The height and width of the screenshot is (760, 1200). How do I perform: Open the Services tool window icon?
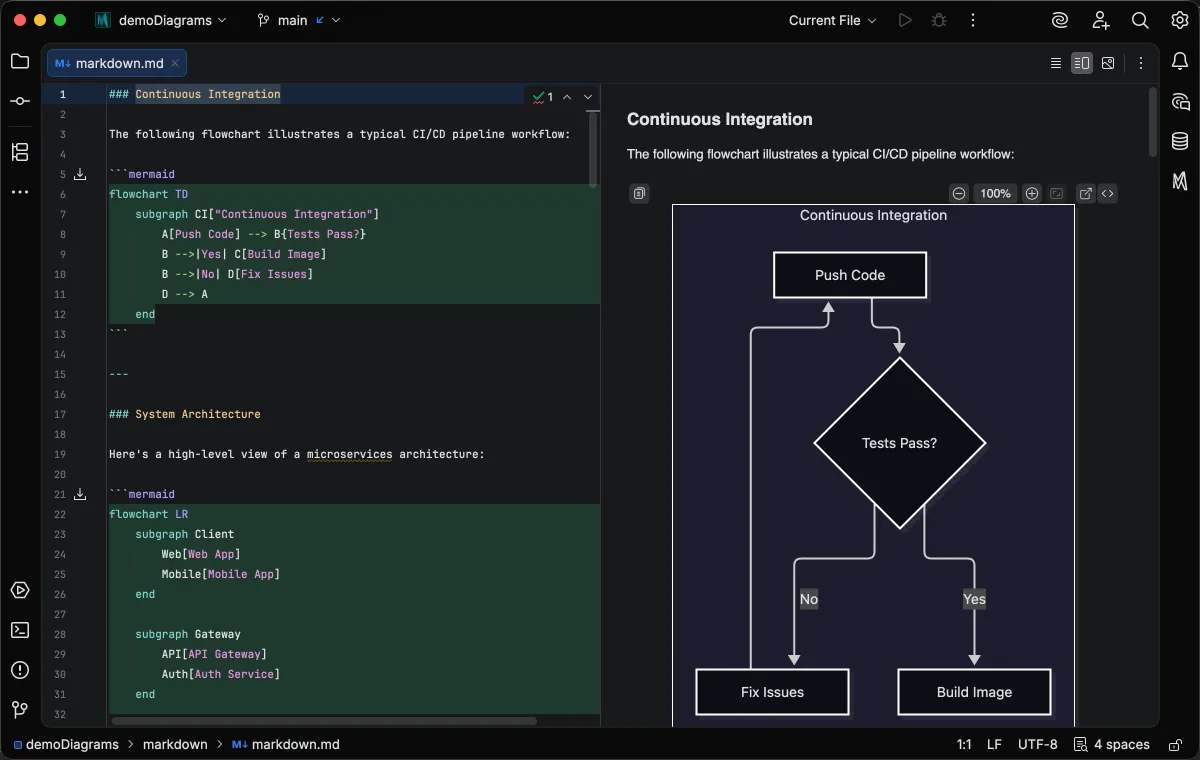point(20,590)
